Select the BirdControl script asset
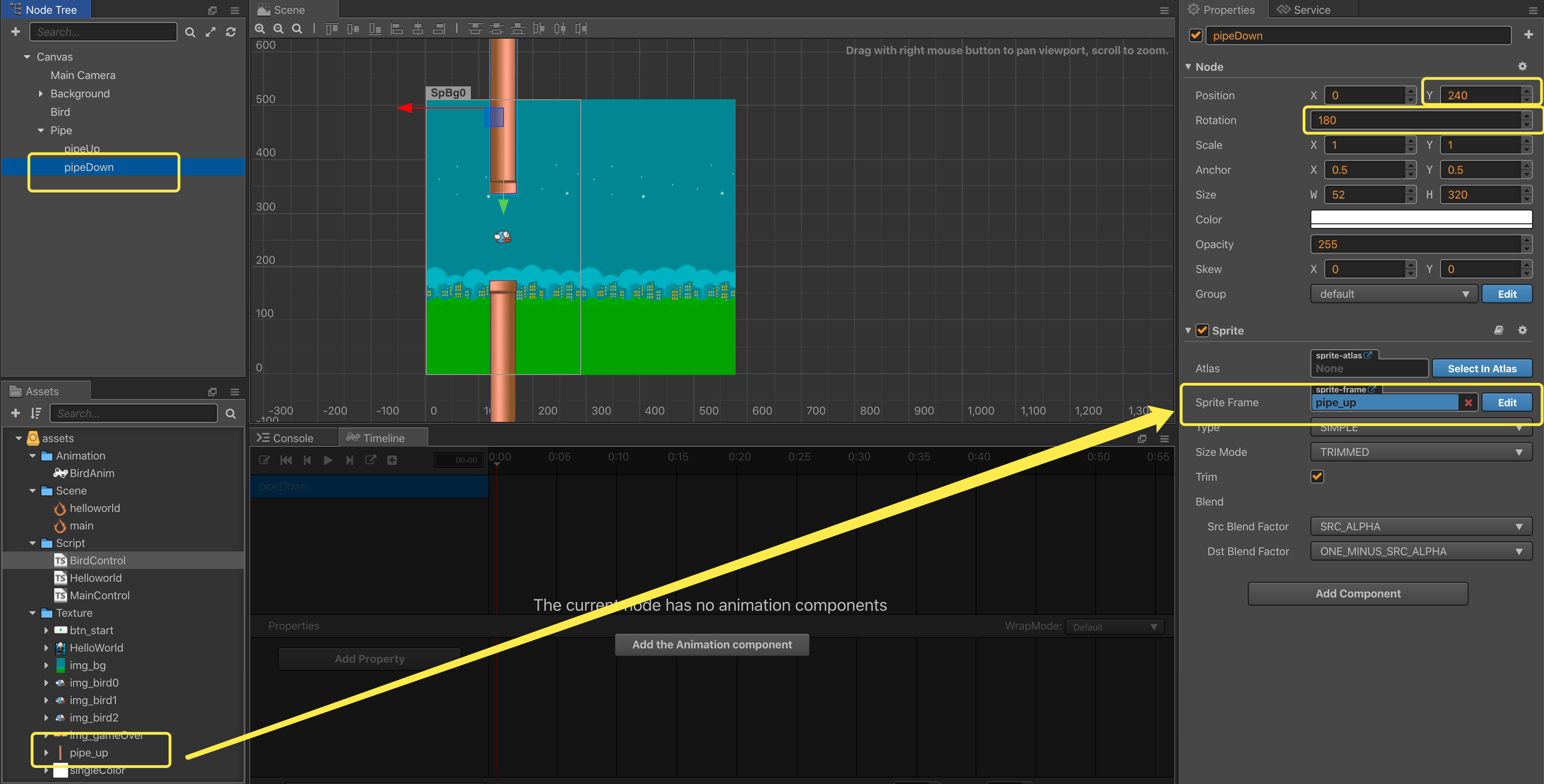This screenshot has height=784, width=1544. pyautogui.click(x=97, y=560)
